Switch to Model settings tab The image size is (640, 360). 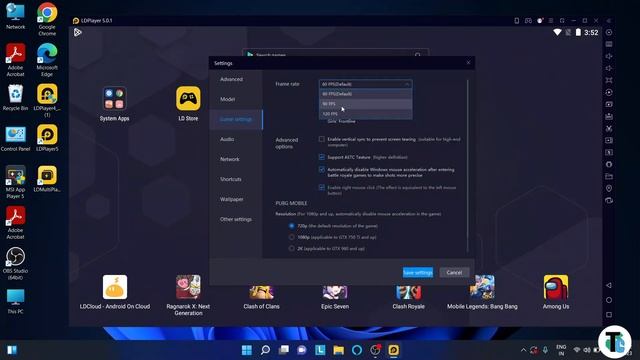click(236, 99)
